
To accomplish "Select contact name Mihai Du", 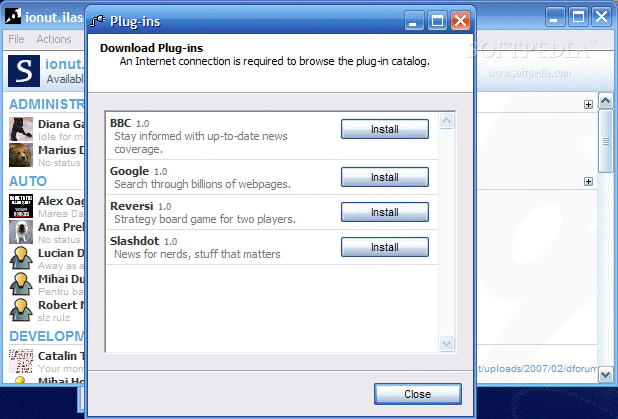I will pyautogui.click(x=61, y=279).
